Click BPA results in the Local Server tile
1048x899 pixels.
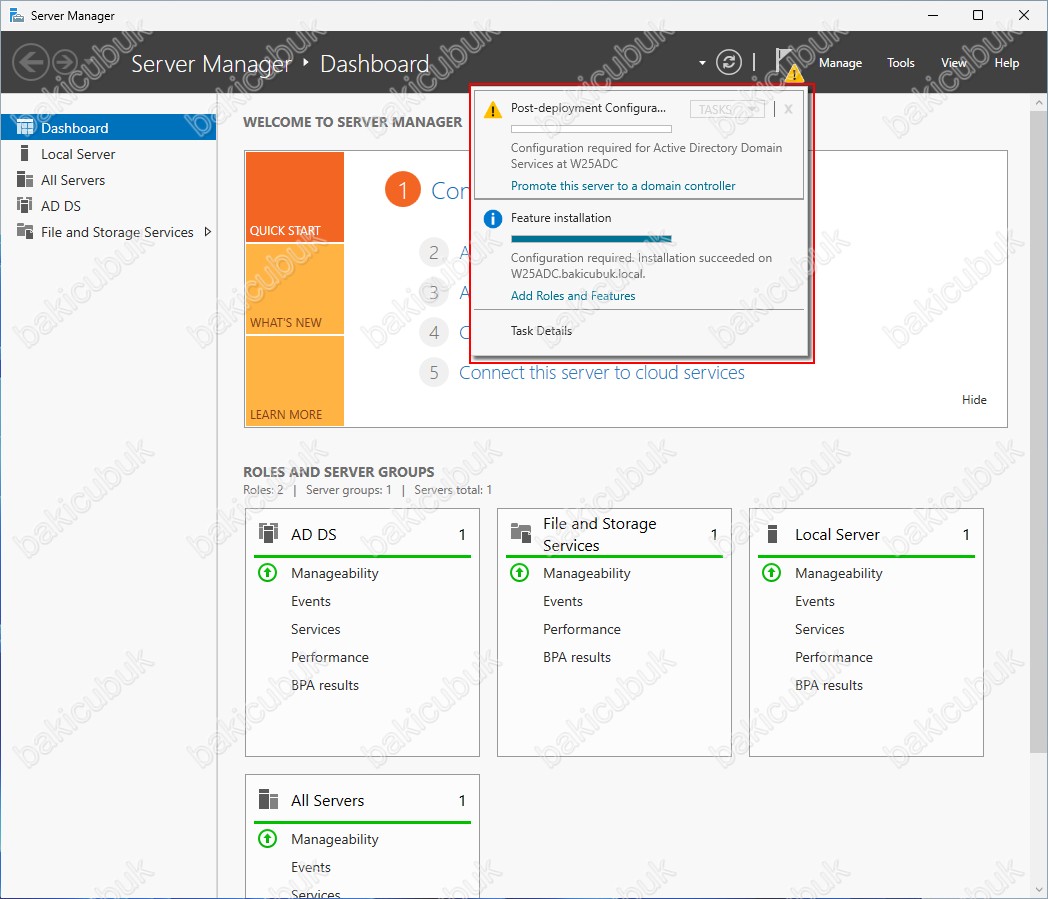[829, 685]
